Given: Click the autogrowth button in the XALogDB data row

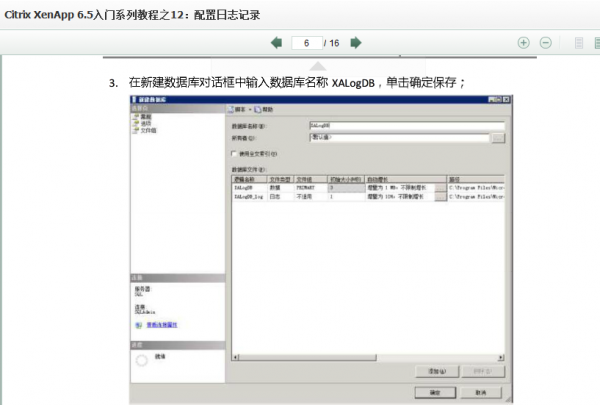Looking at the screenshot, I should click(441, 188).
